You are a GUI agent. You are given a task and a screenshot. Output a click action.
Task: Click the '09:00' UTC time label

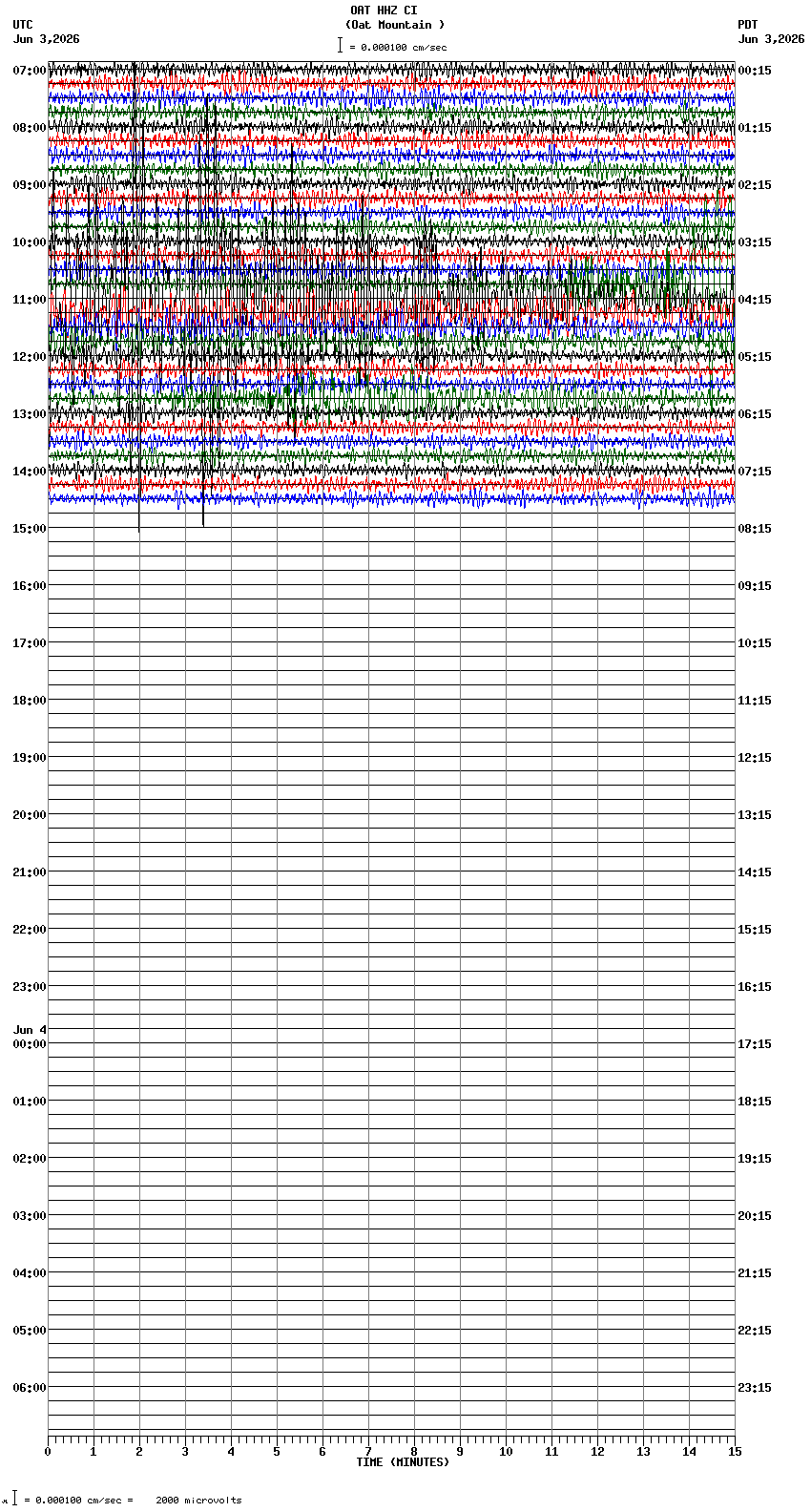tap(30, 185)
